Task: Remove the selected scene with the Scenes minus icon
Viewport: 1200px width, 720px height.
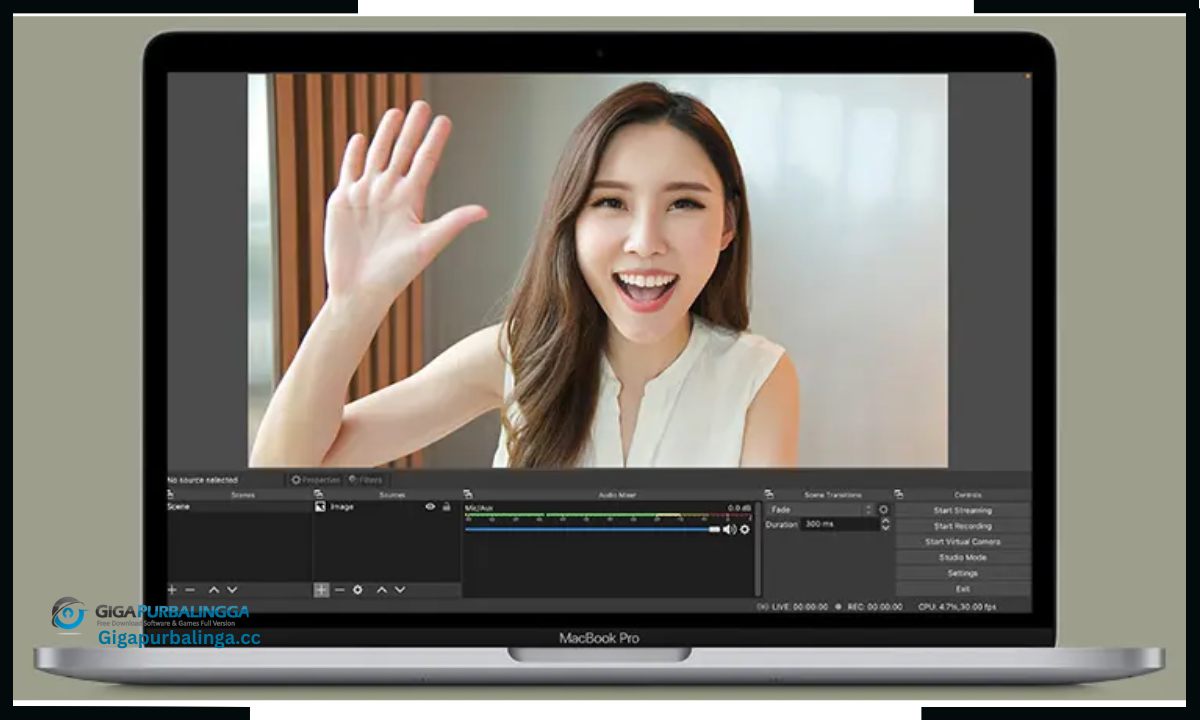Action: 190,590
